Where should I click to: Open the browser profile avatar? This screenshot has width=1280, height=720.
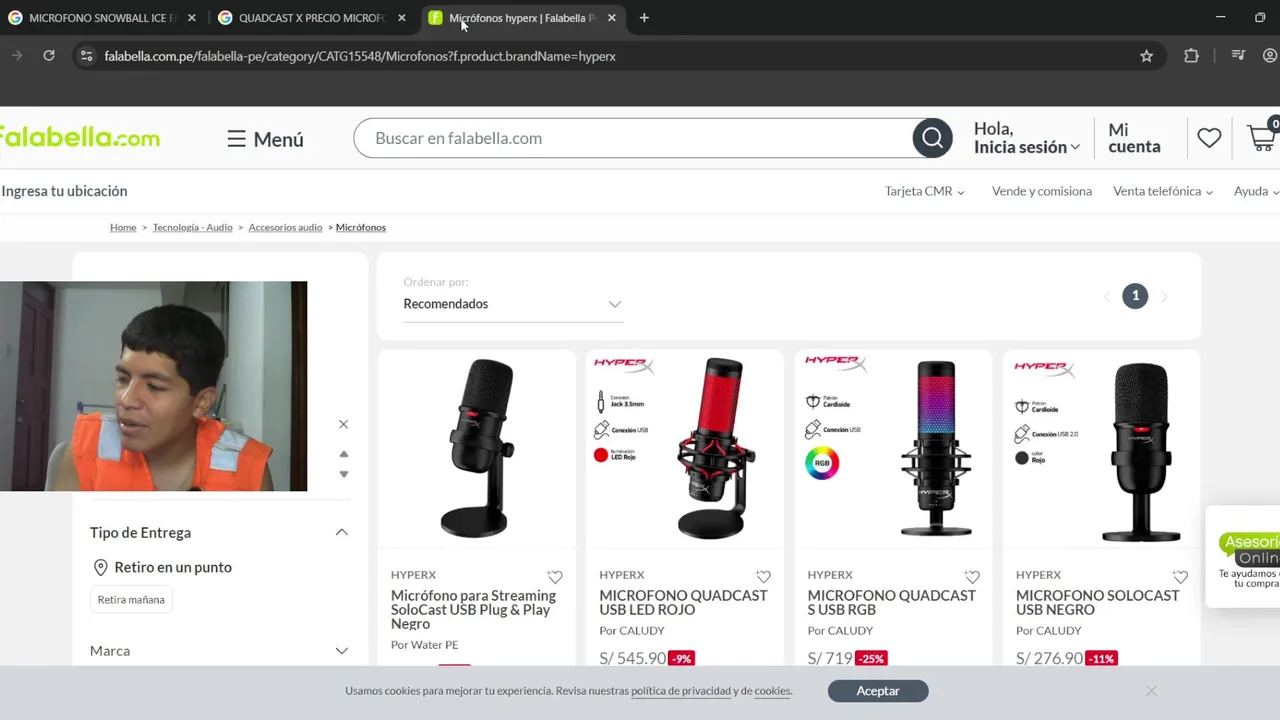(1271, 56)
